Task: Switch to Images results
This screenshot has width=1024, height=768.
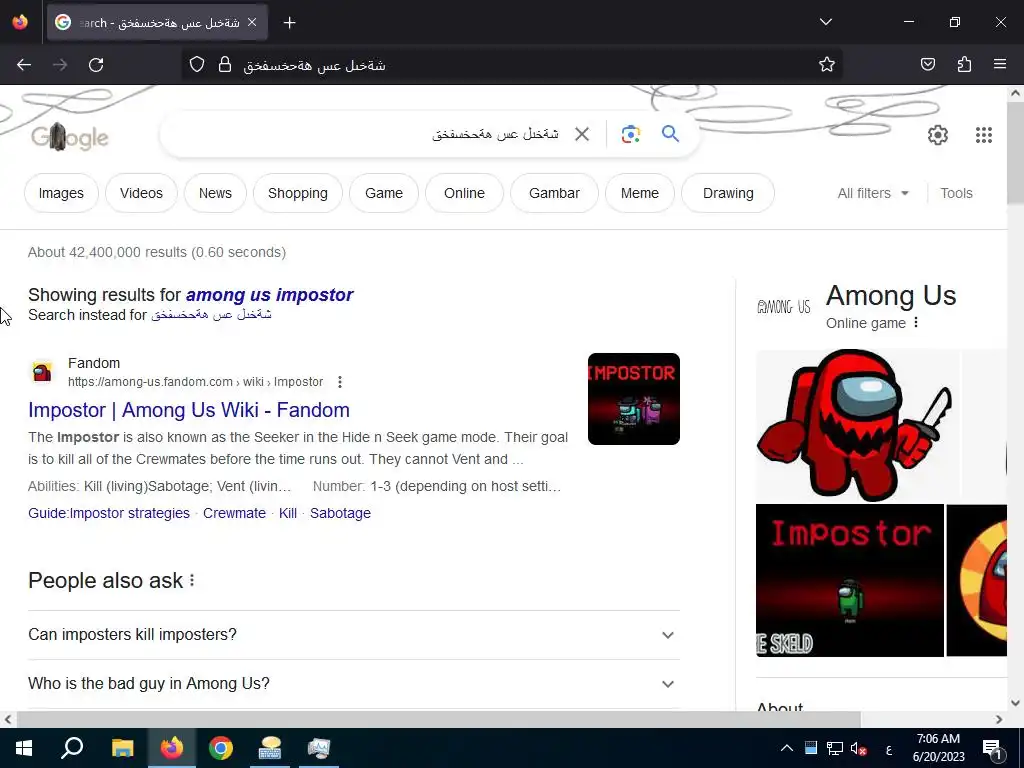Action: pos(61,193)
